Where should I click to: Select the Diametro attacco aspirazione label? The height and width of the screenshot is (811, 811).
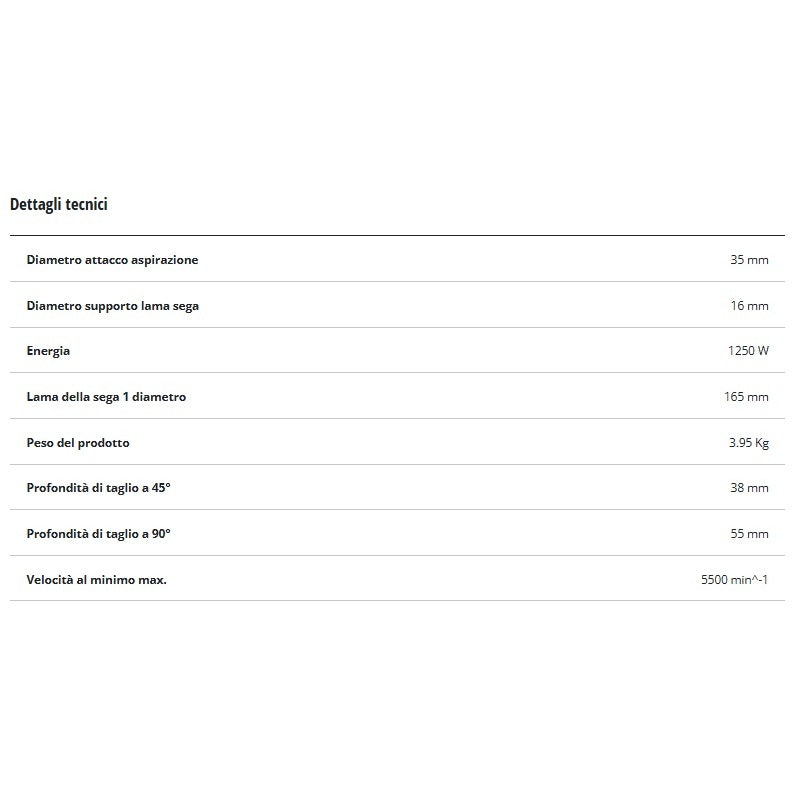coord(112,260)
